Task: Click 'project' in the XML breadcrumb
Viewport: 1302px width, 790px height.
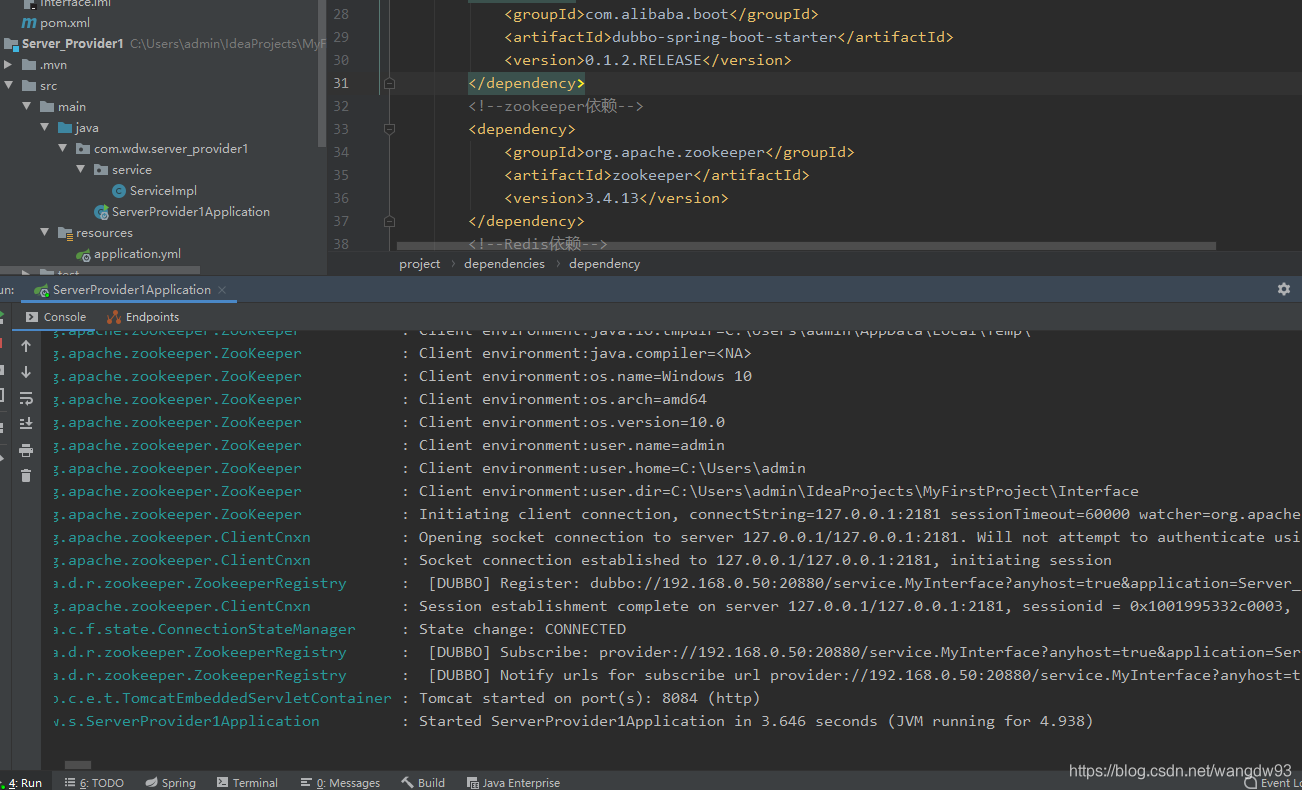Action: click(x=420, y=264)
